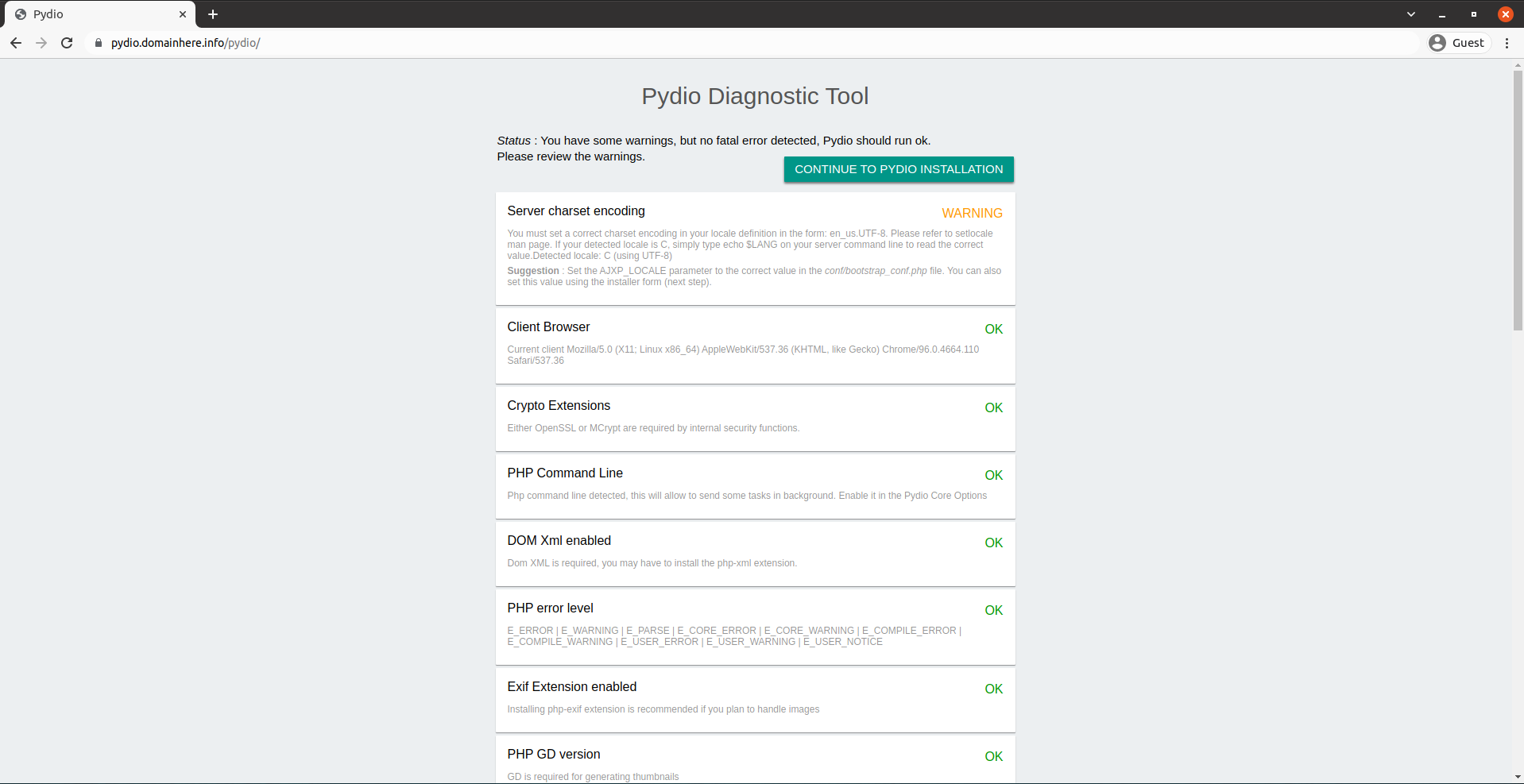Click the Pydio Diagnostic Tool title
This screenshot has height=784, width=1524.
755,96
